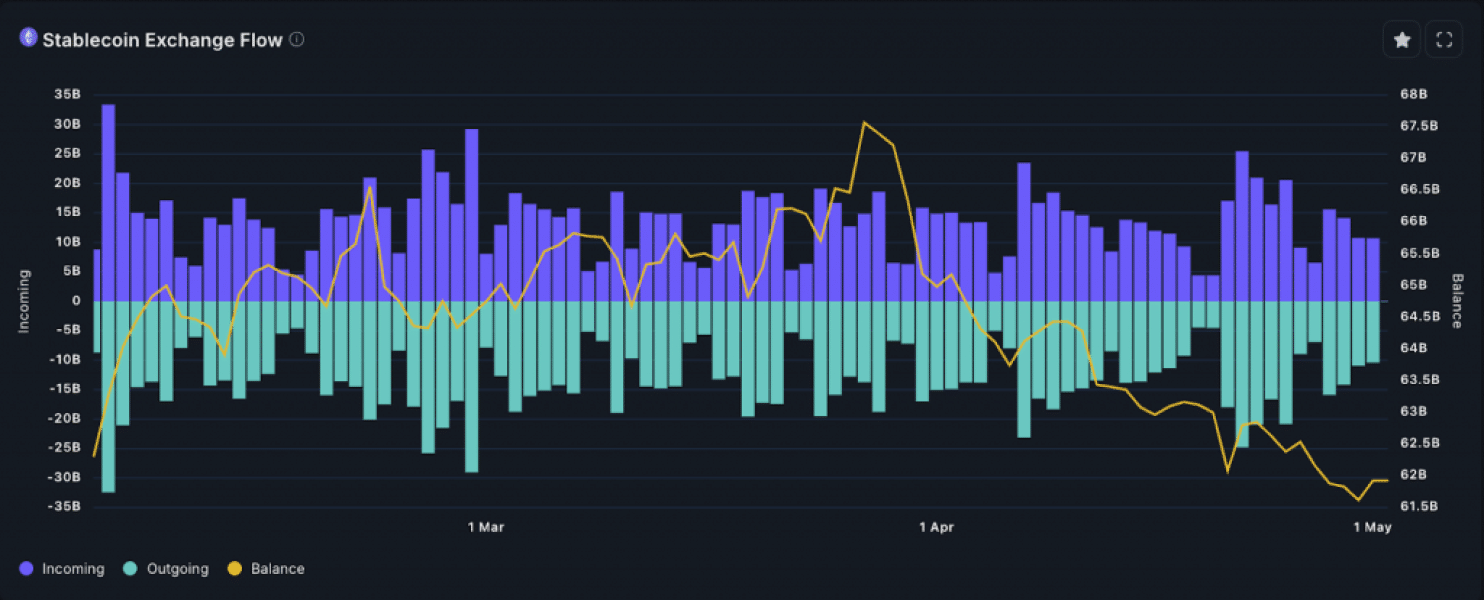Click the vertical Incoming axis title
This screenshot has height=600, width=1484.
click(24, 300)
